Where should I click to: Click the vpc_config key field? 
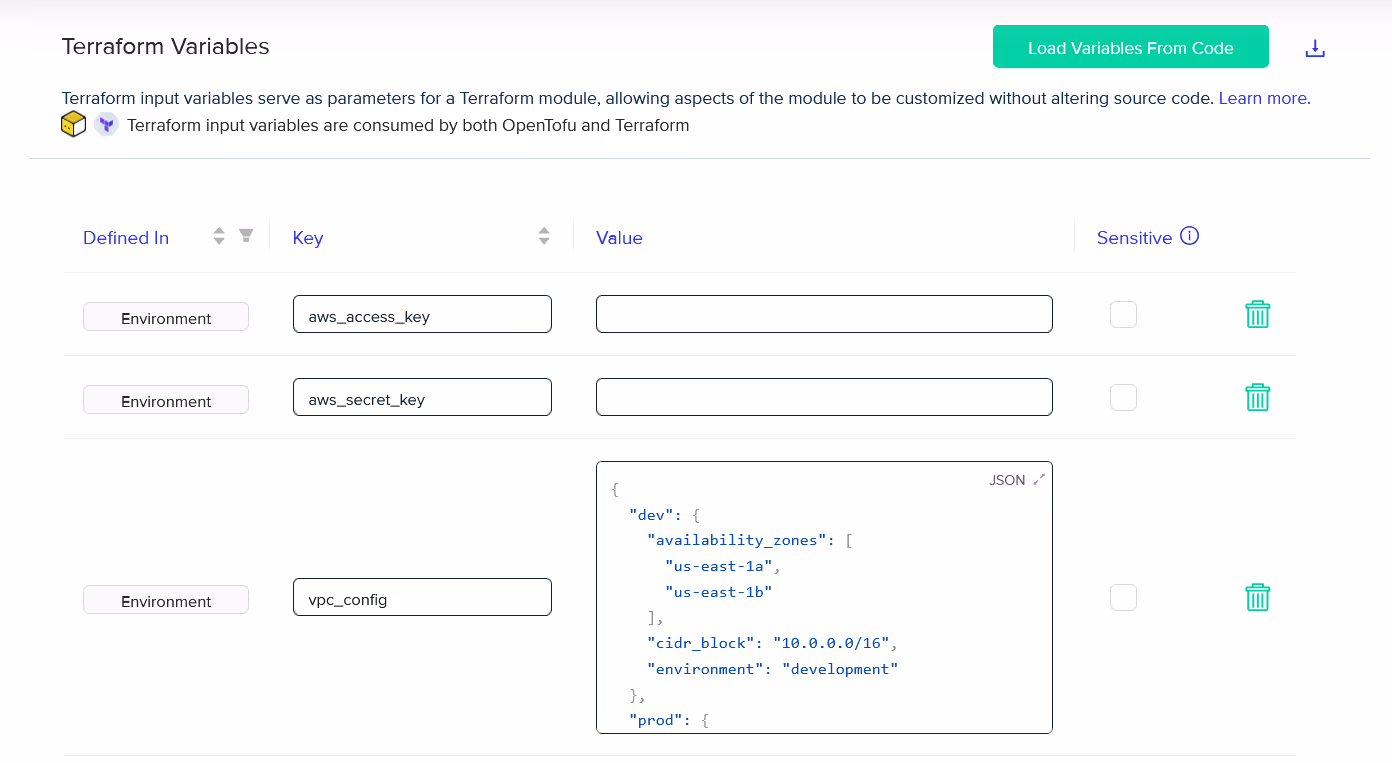pos(422,597)
